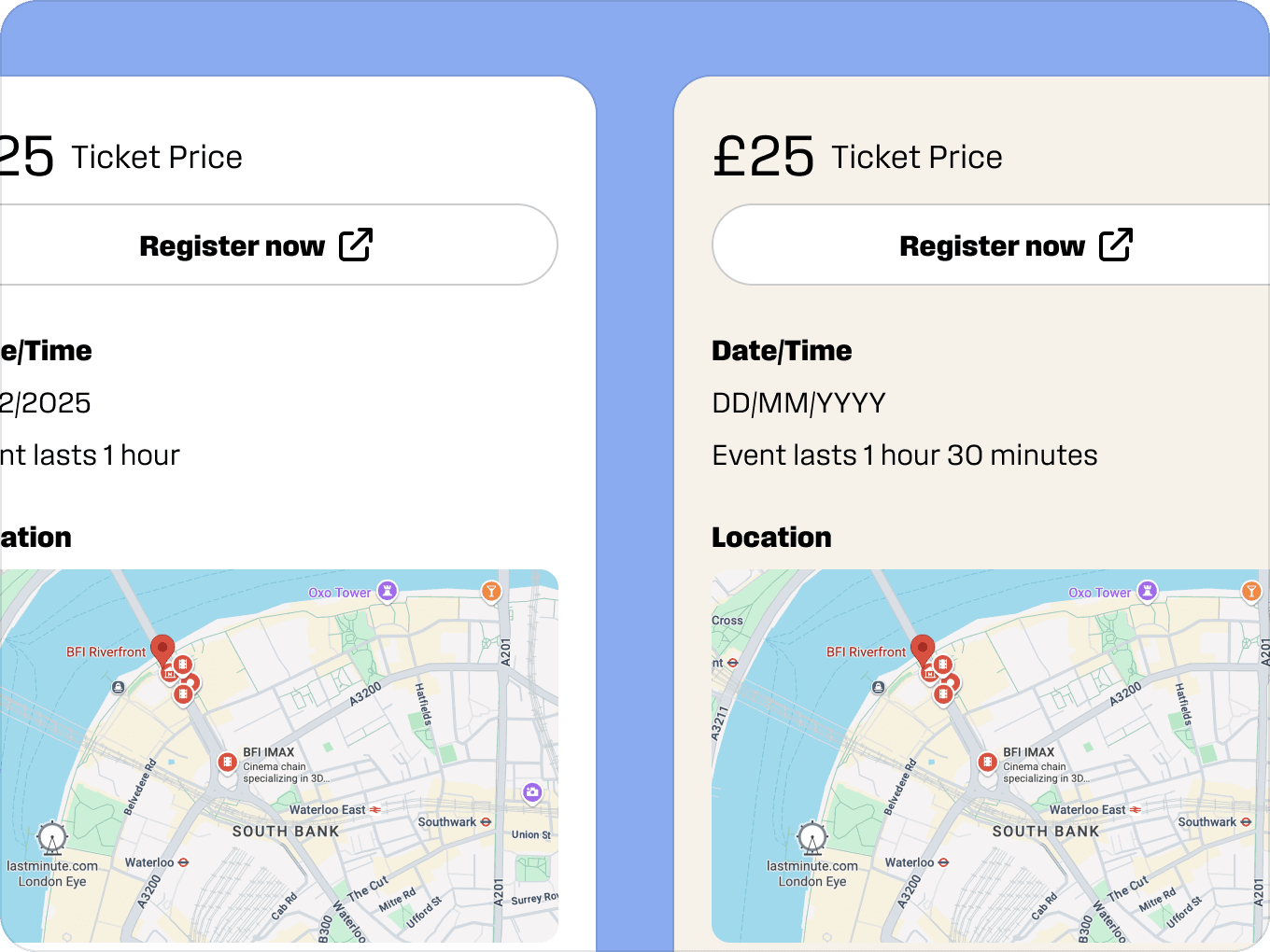Click the London Eye wheel icon, left map
Image resolution: width=1270 pixels, height=952 pixels.
tap(52, 838)
